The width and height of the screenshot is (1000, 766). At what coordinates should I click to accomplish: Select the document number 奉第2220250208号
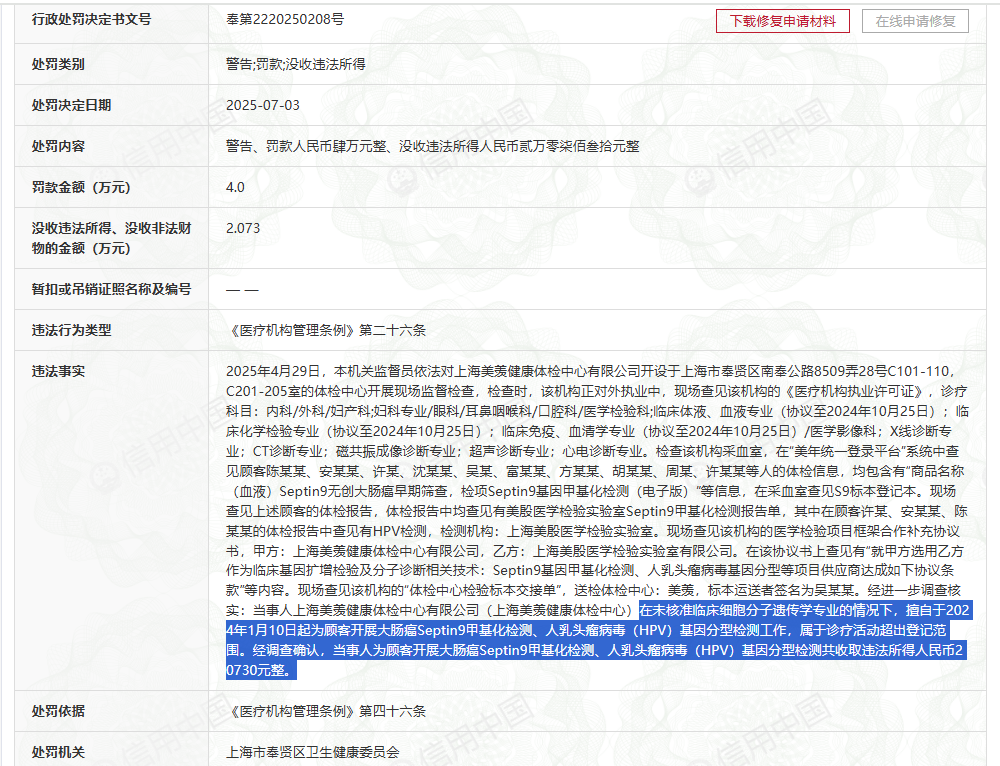[285, 20]
